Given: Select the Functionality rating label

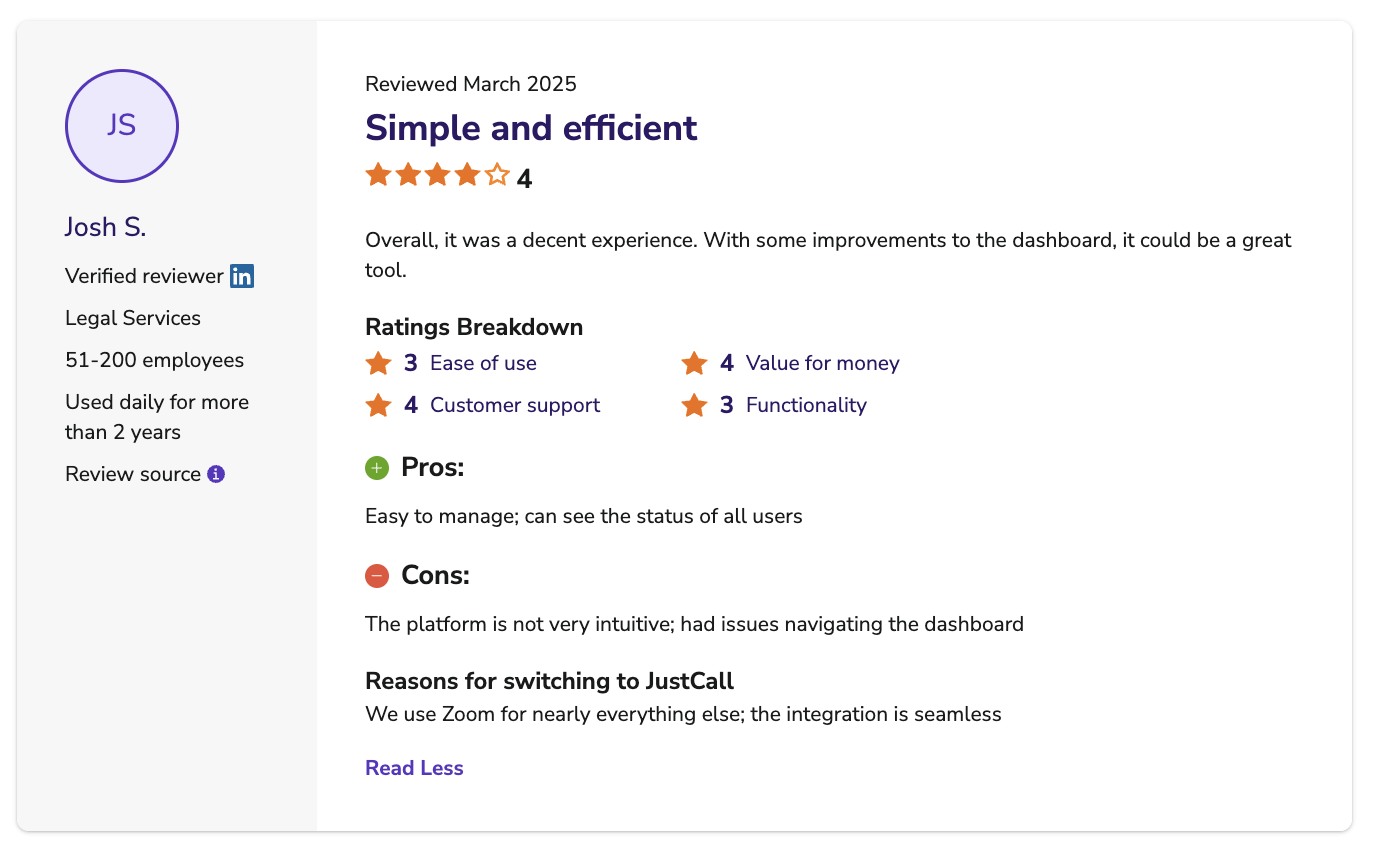Looking at the screenshot, I should coord(806,405).
